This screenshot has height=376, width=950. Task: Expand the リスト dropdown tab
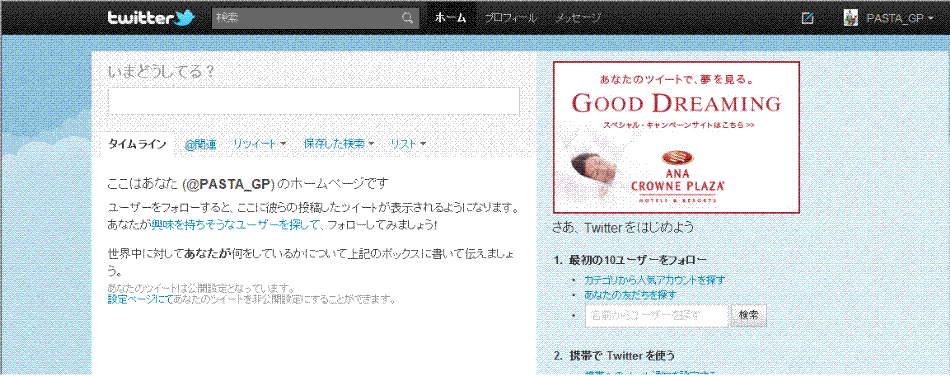tap(408, 144)
